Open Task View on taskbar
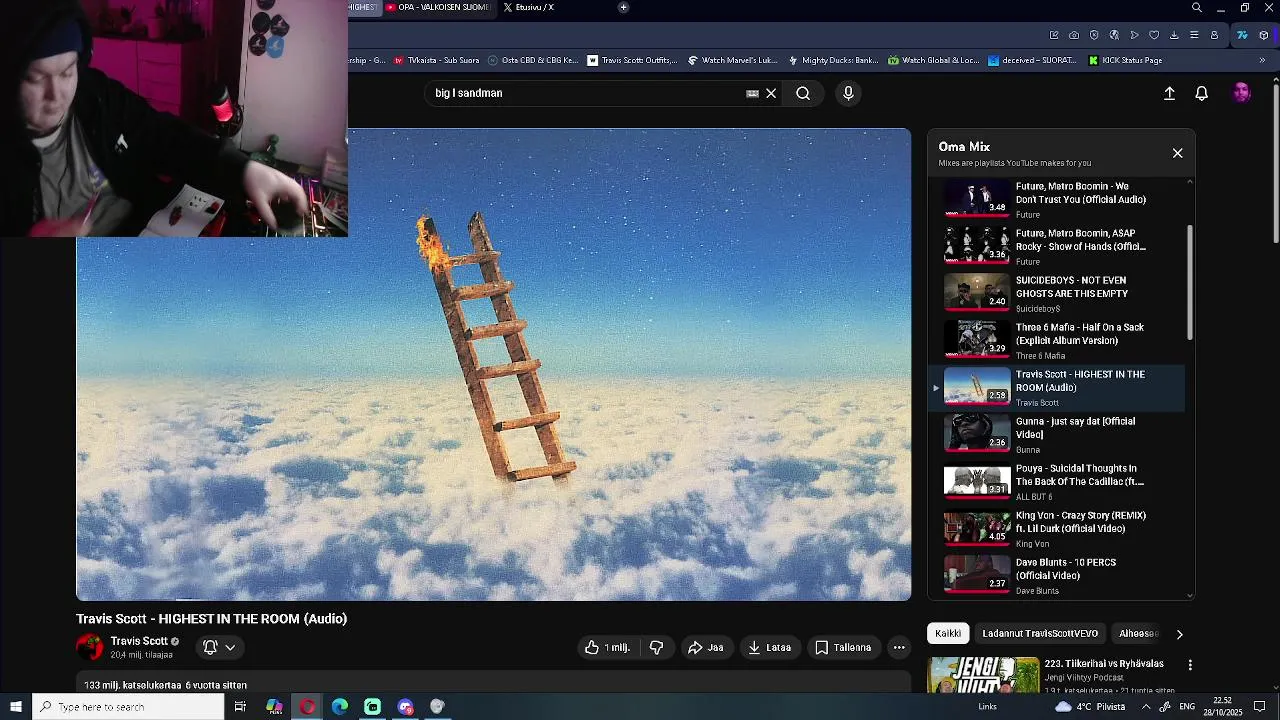1280x720 pixels. [x=240, y=707]
